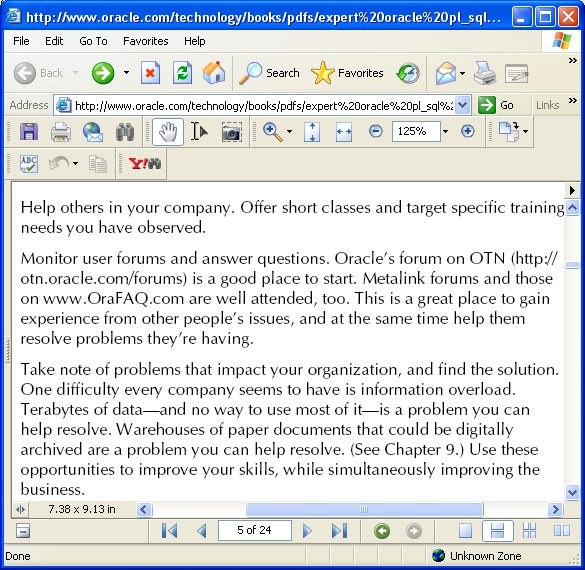Save a copy with the floppy disk icon
585x570 pixels.
[29, 131]
